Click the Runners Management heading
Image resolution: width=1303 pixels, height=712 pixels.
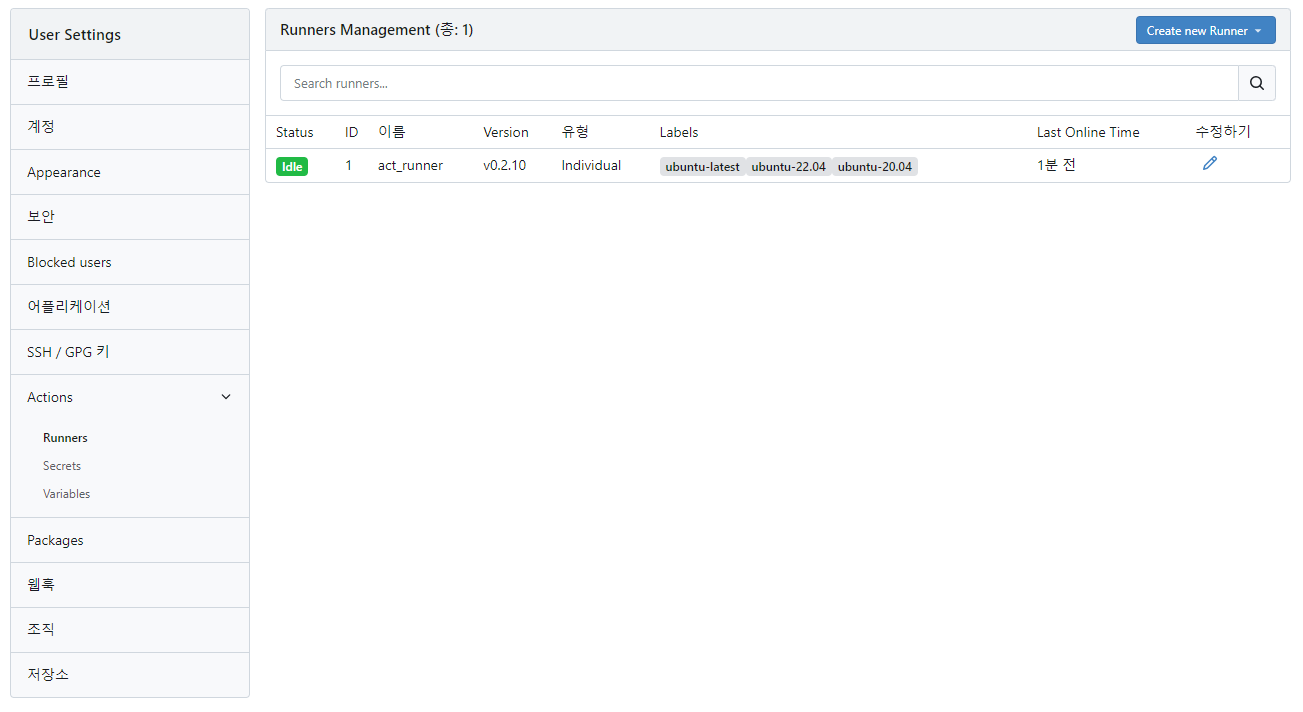pos(377,30)
